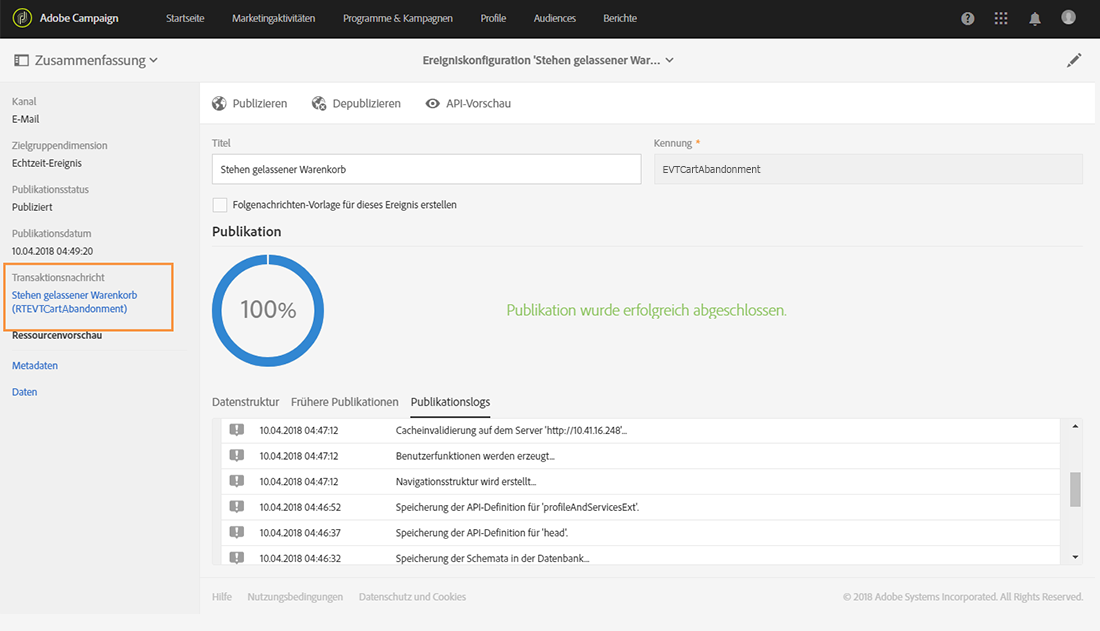Image resolution: width=1100 pixels, height=631 pixels.
Task: Click the API-Vorschau eye icon
Action: (x=433, y=104)
